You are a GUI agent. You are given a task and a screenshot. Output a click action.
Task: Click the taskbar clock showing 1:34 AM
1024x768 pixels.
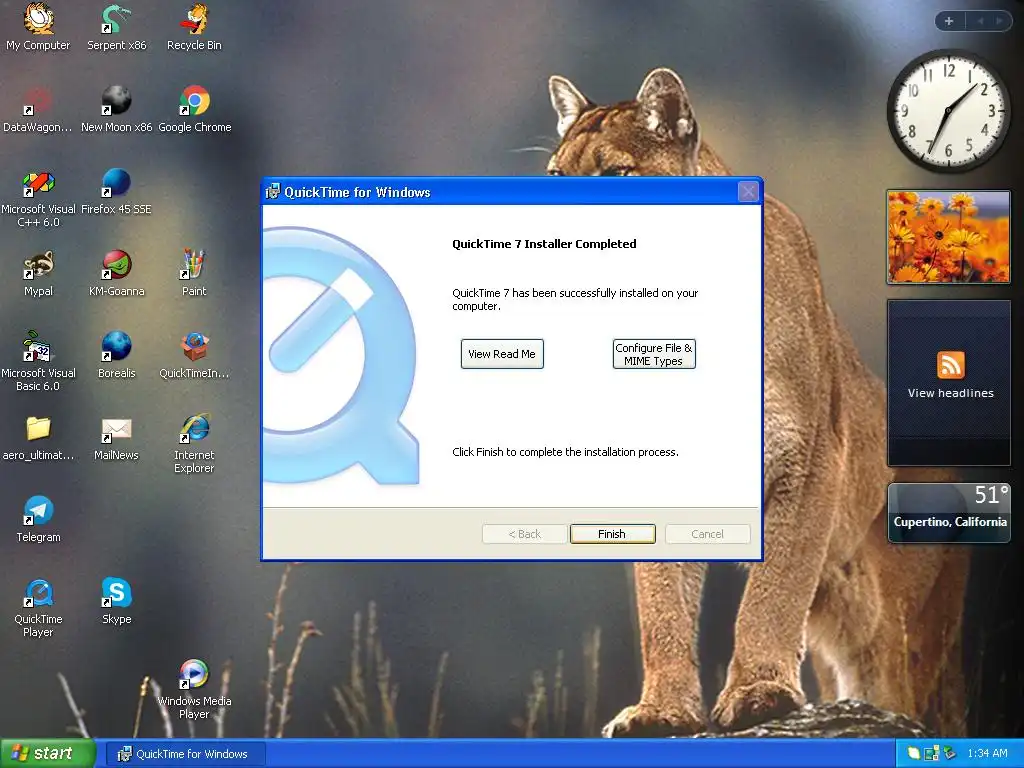click(x=987, y=754)
